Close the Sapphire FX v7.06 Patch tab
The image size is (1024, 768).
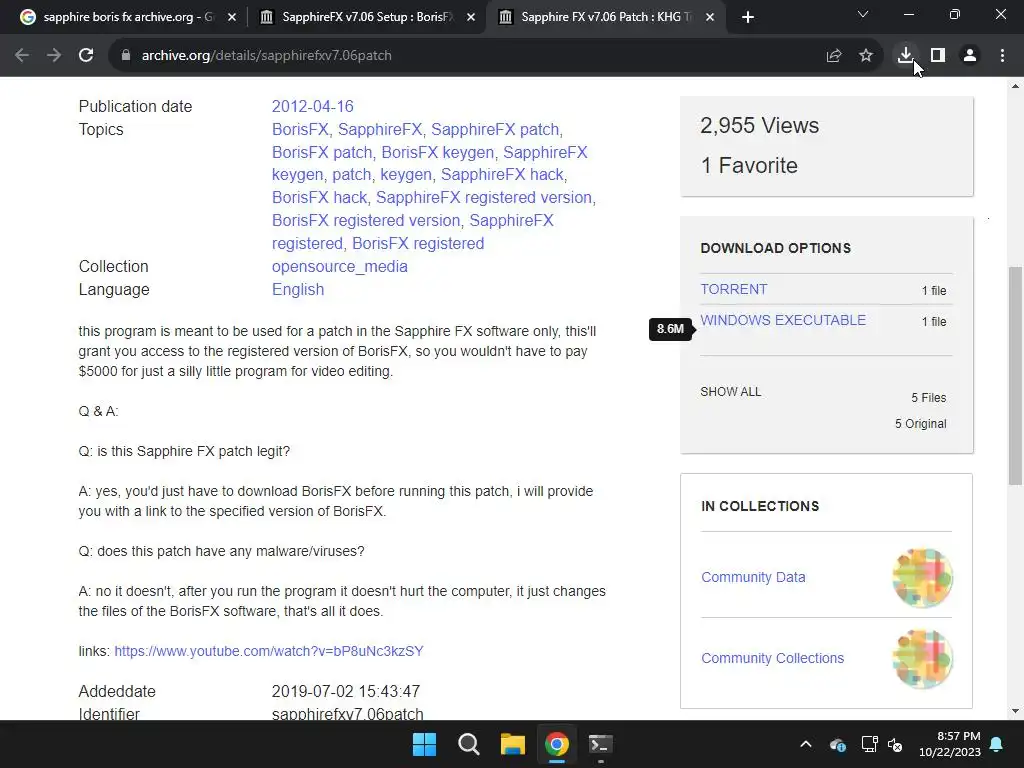710,17
